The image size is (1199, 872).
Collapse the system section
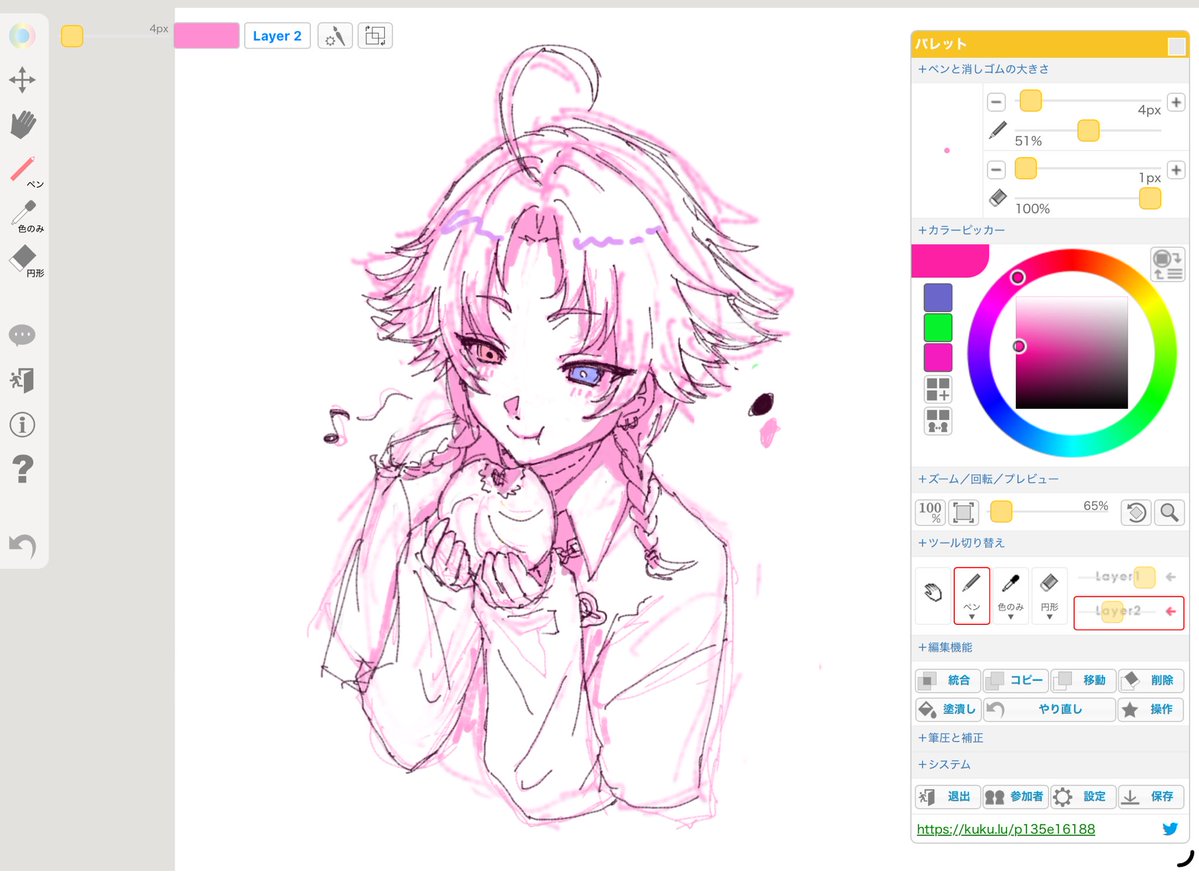pos(944,764)
